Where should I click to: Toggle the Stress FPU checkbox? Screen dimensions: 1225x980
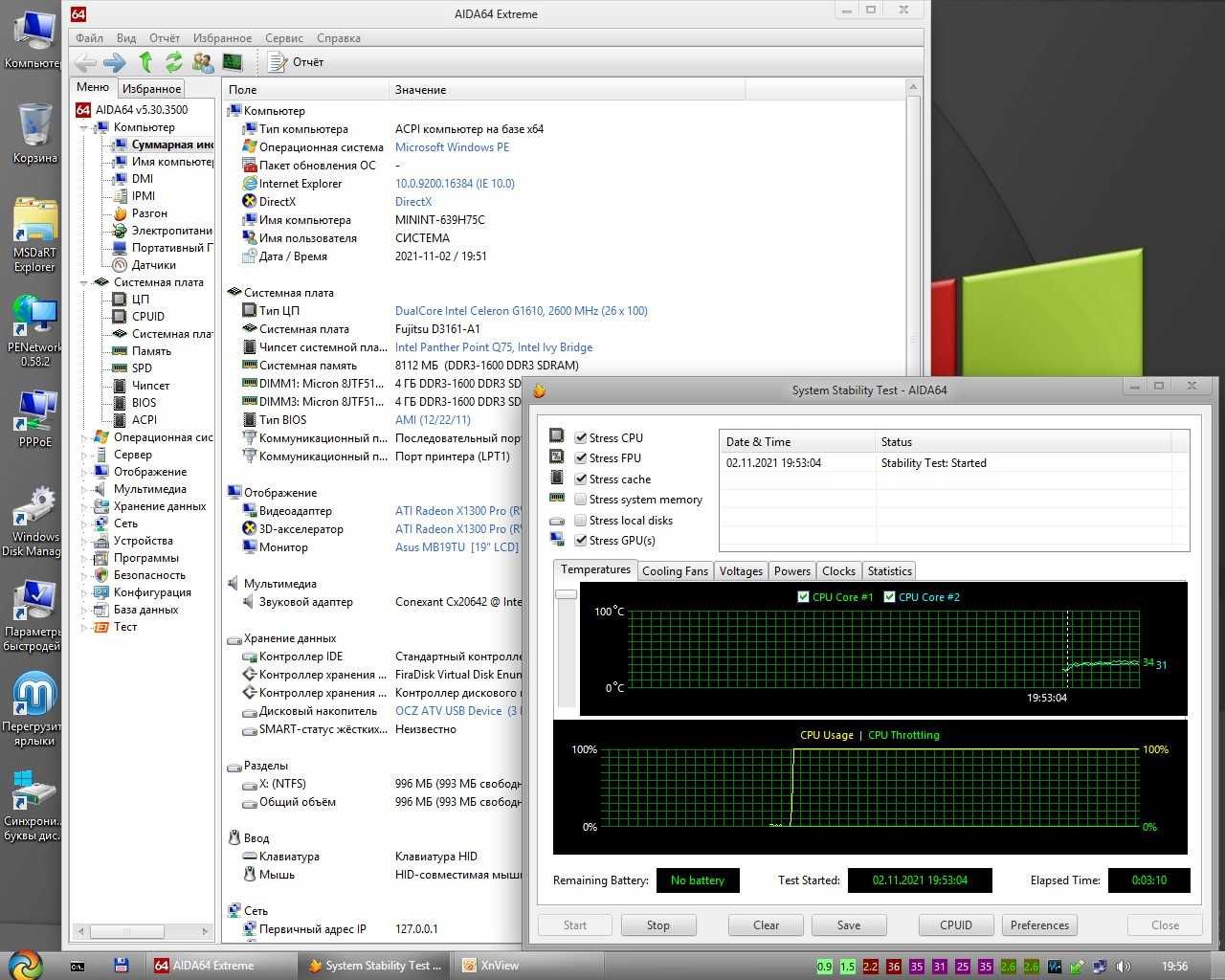tap(580, 458)
